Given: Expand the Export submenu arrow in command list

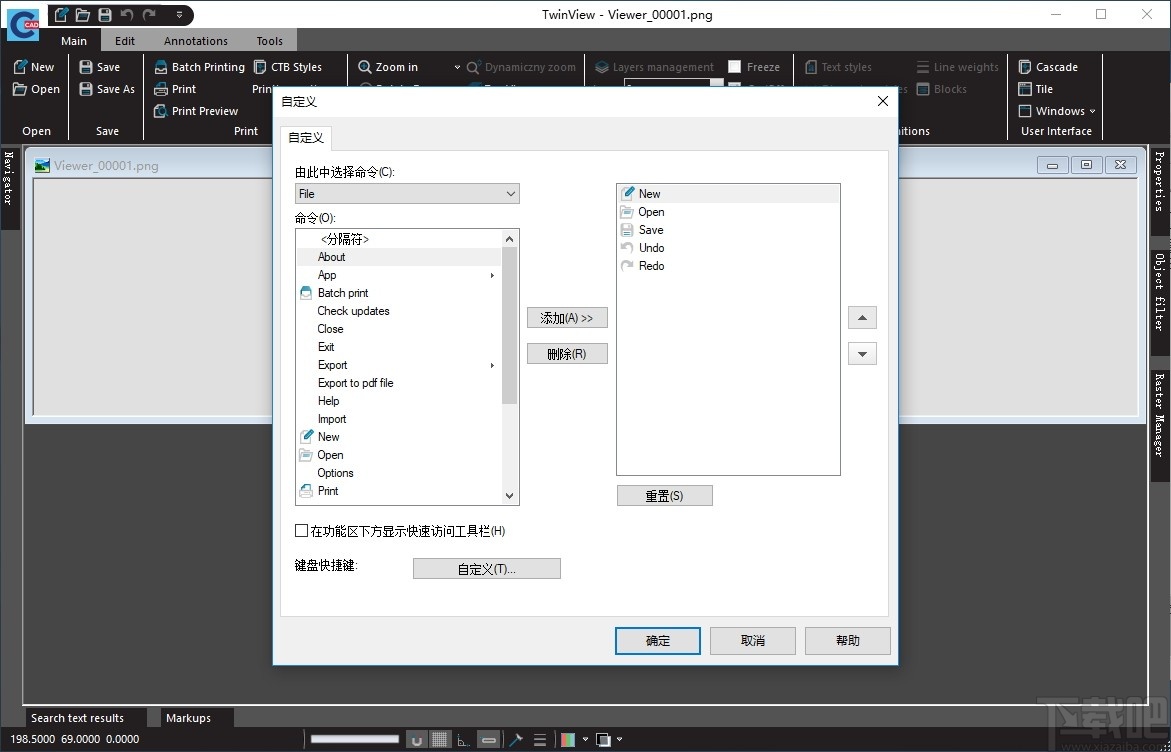Looking at the screenshot, I should coord(492,365).
